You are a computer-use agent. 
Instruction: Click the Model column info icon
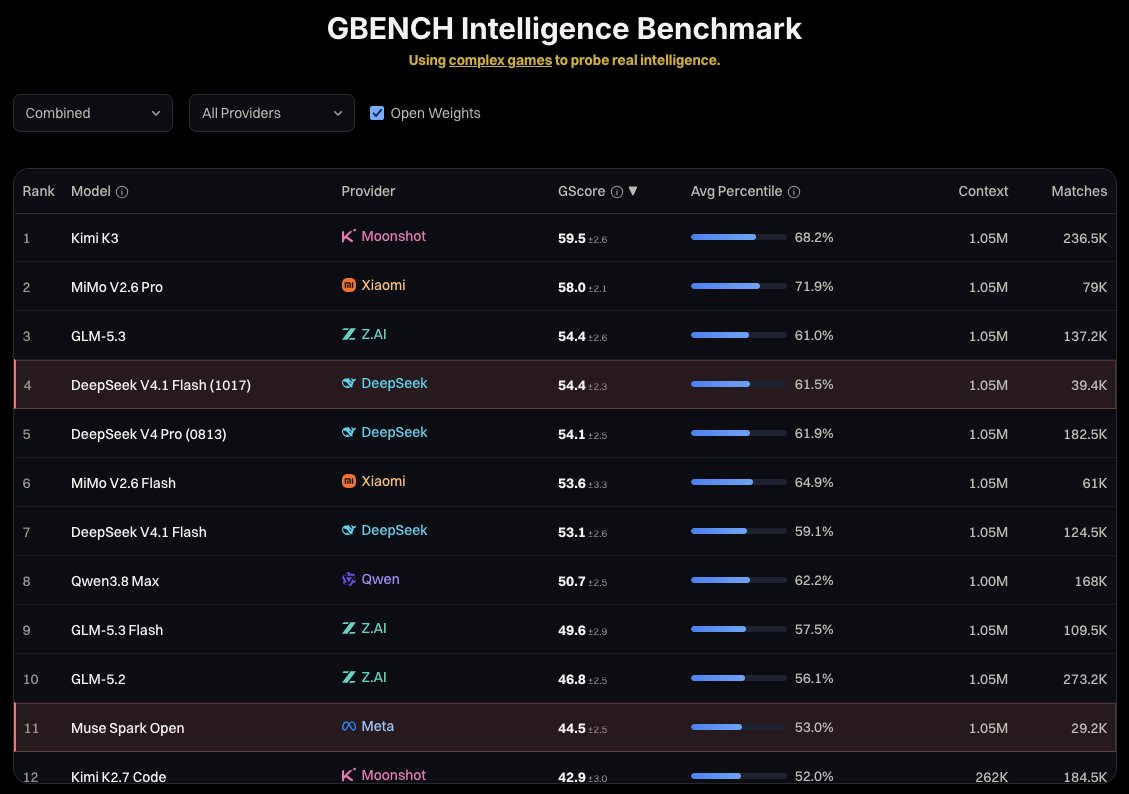[122, 191]
